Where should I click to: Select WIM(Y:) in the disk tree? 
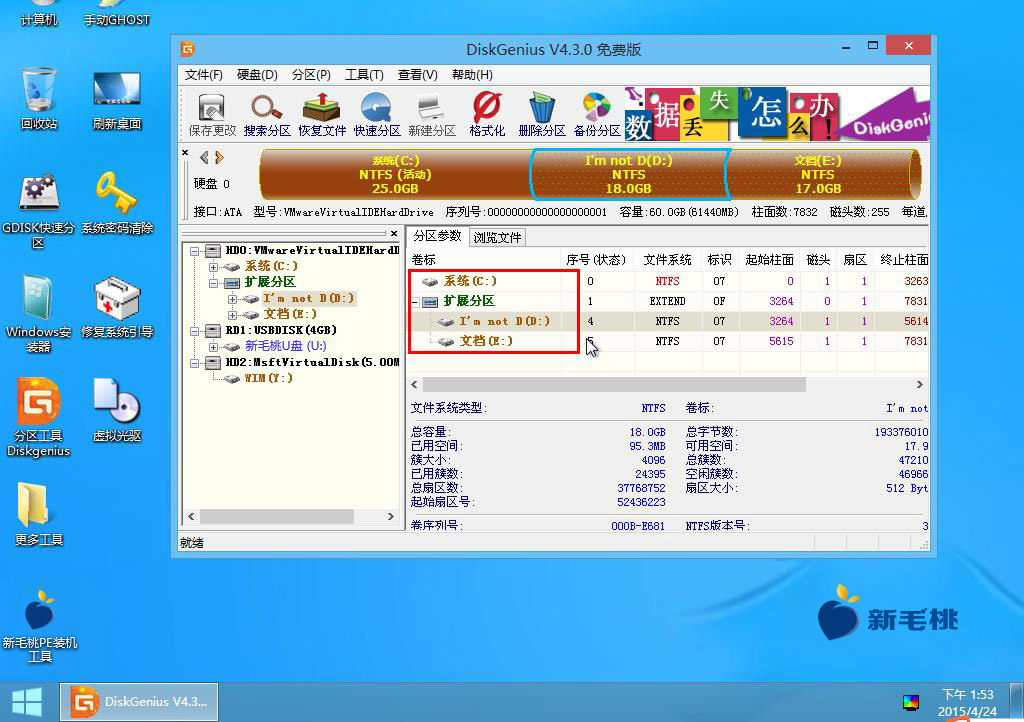[268, 379]
